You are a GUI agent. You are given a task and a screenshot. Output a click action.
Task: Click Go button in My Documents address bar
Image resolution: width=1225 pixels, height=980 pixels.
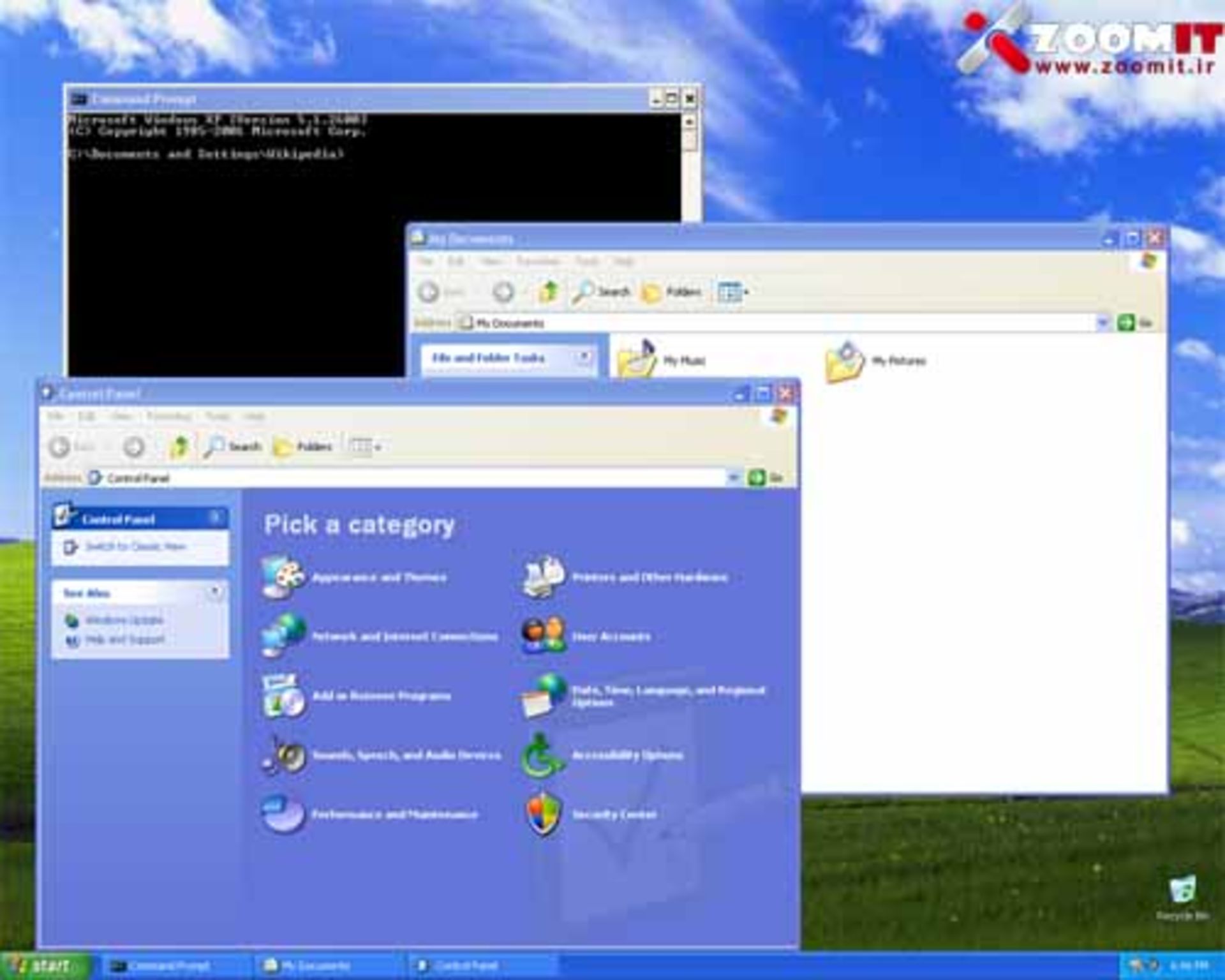point(1135,323)
